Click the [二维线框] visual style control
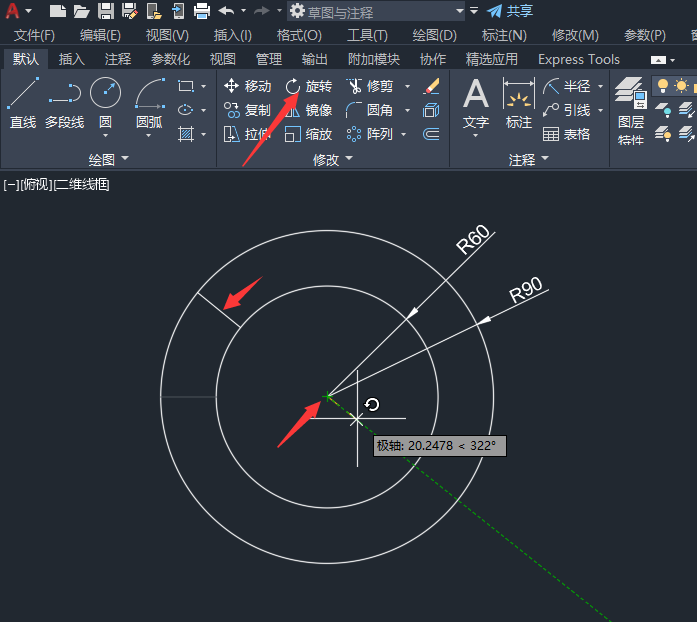This screenshot has width=697, height=622. pos(82,184)
